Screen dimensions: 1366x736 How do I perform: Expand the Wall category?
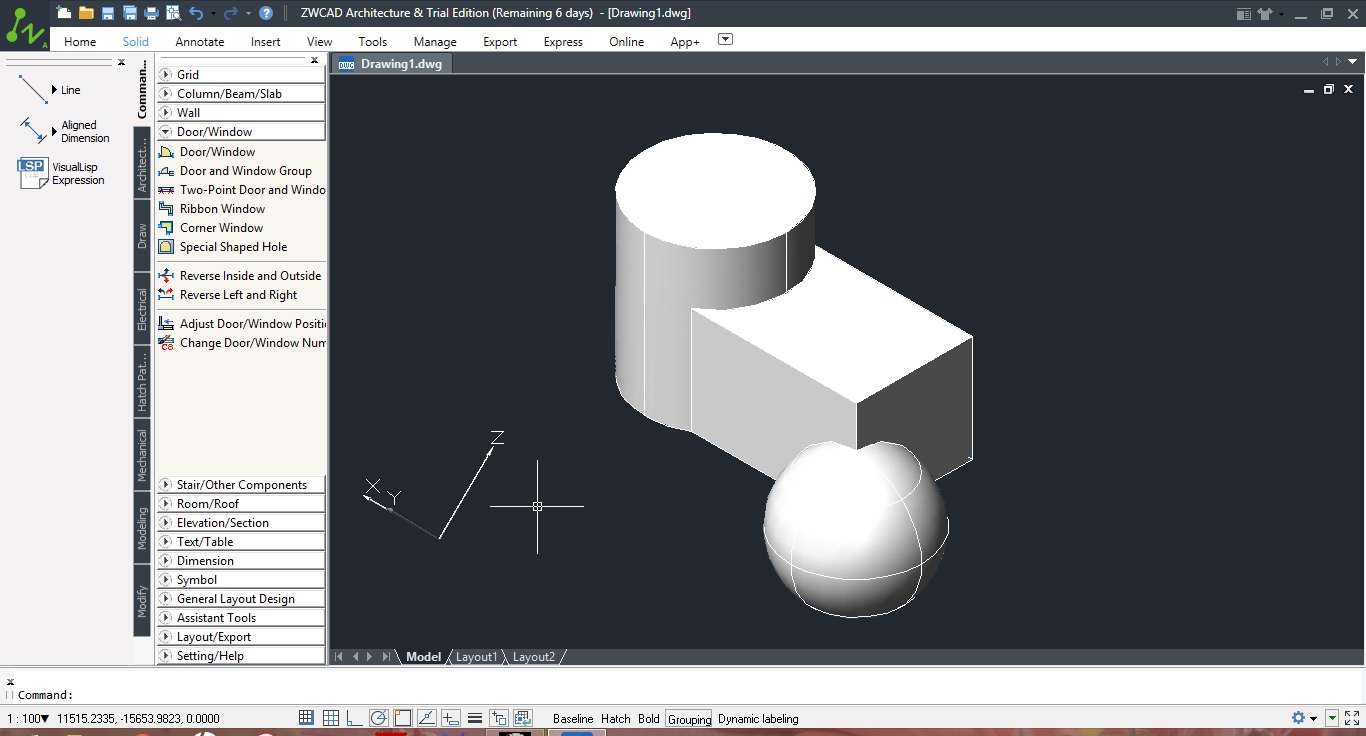241,113
